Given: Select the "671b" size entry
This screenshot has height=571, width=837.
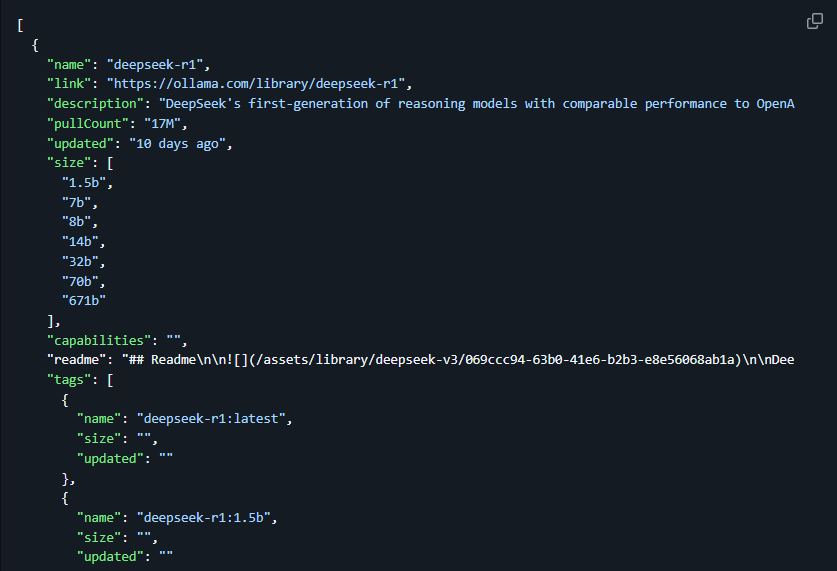Looking at the screenshot, I should pos(84,300).
